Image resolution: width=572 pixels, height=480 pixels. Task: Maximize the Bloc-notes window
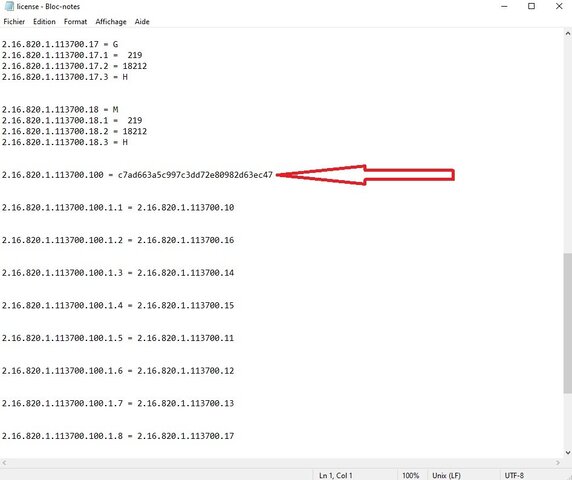pos(532,7)
